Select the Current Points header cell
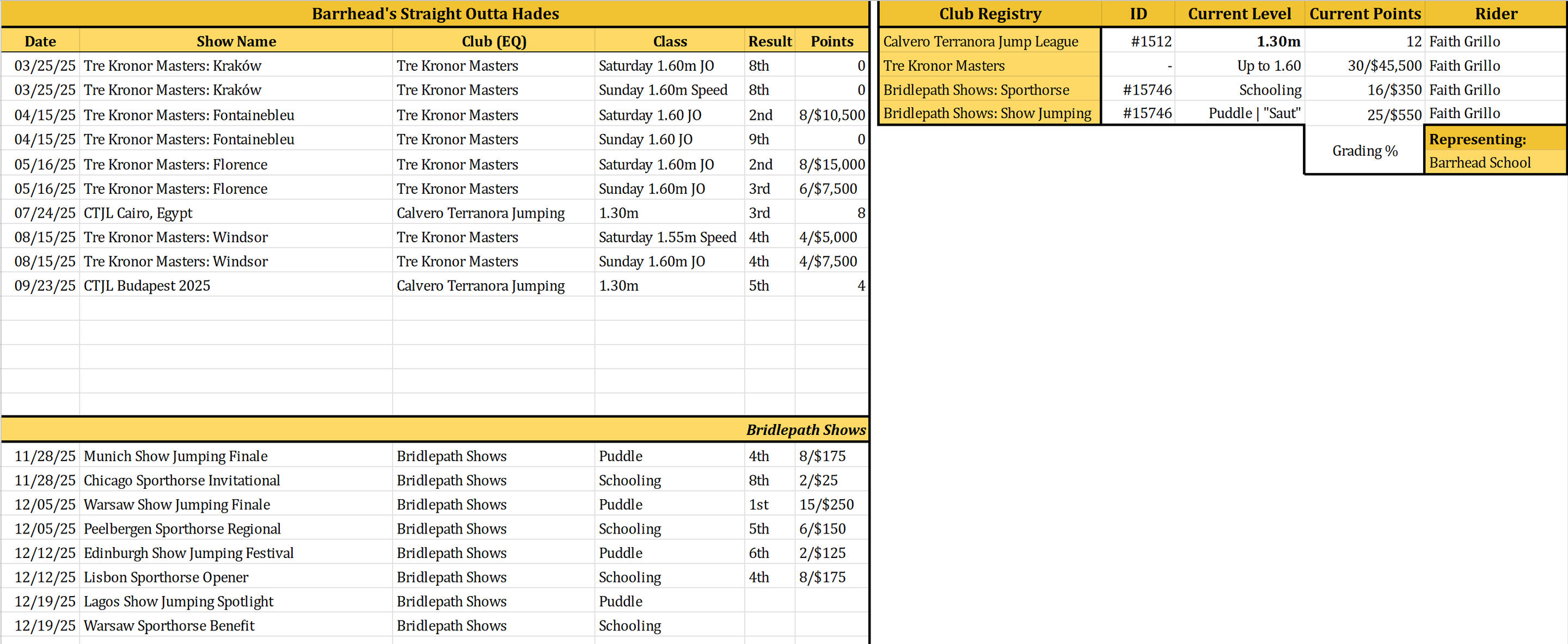Viewport: 1568px width, 644px height. point(1364,14)
